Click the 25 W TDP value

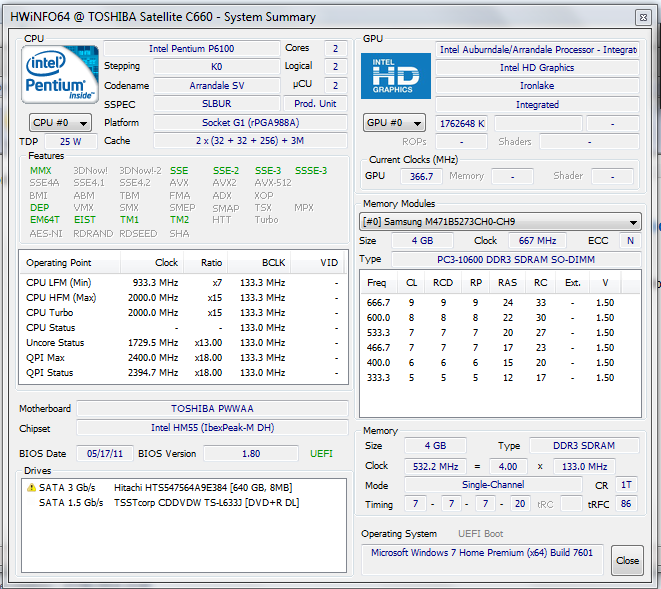(x=70, y=142)
